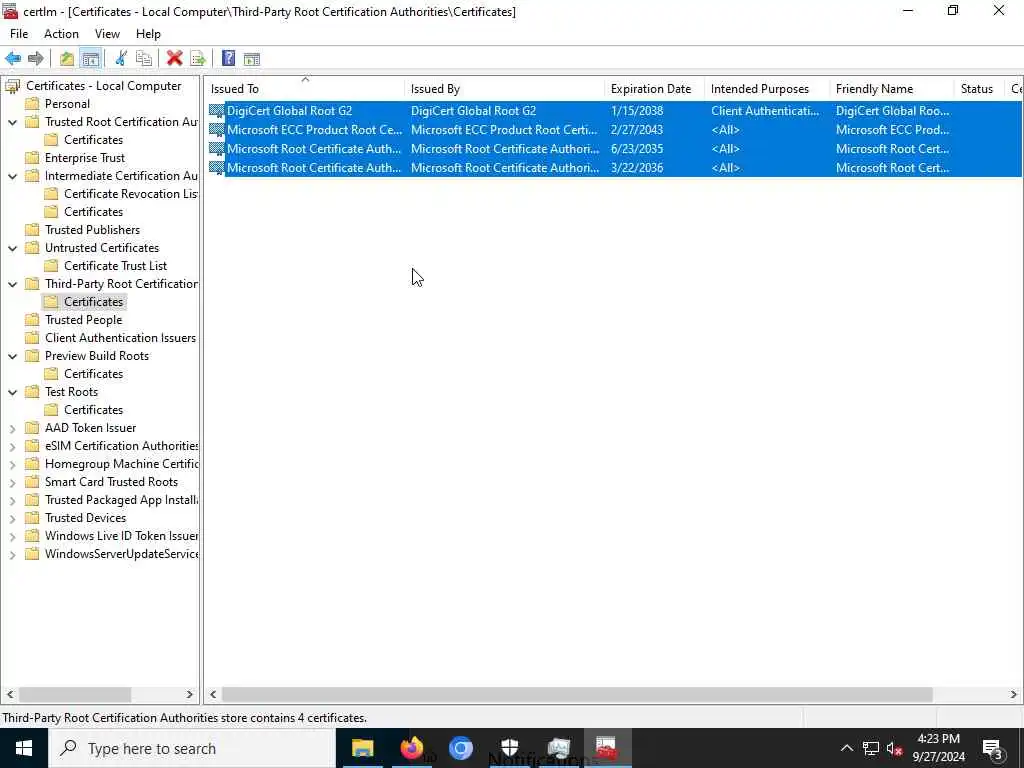Select the Certificate Trust List folder

(x=116, y=266)
